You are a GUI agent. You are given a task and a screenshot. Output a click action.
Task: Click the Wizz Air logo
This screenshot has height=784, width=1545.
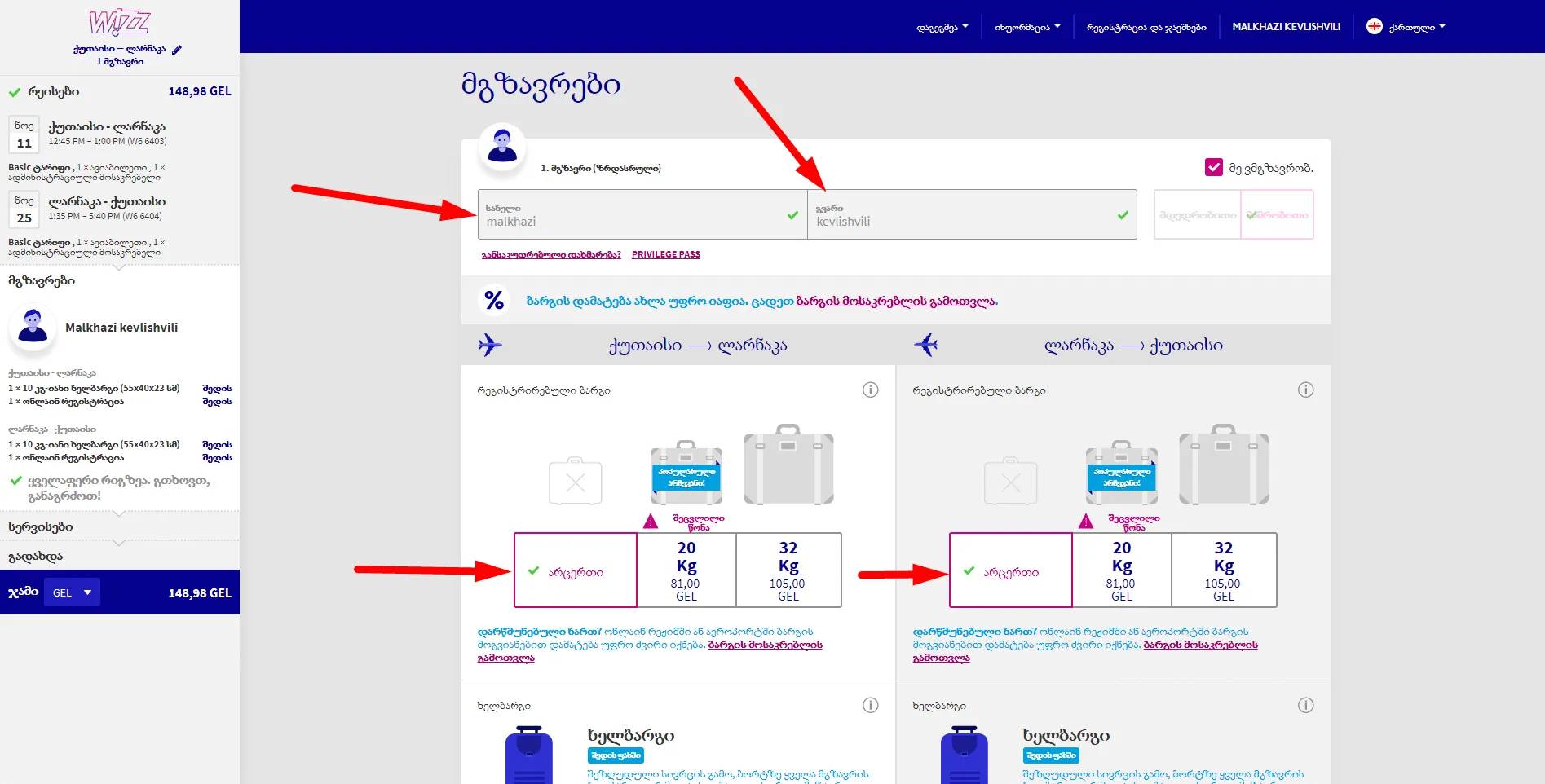[x=119, y=22]
